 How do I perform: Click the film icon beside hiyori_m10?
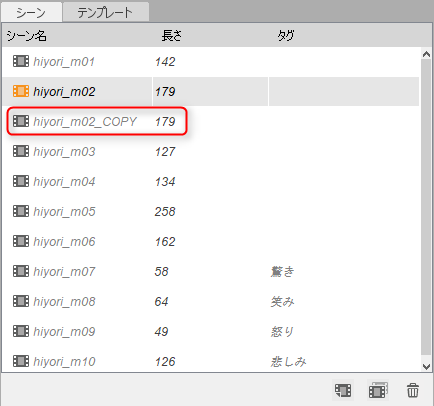coord(21,361)
